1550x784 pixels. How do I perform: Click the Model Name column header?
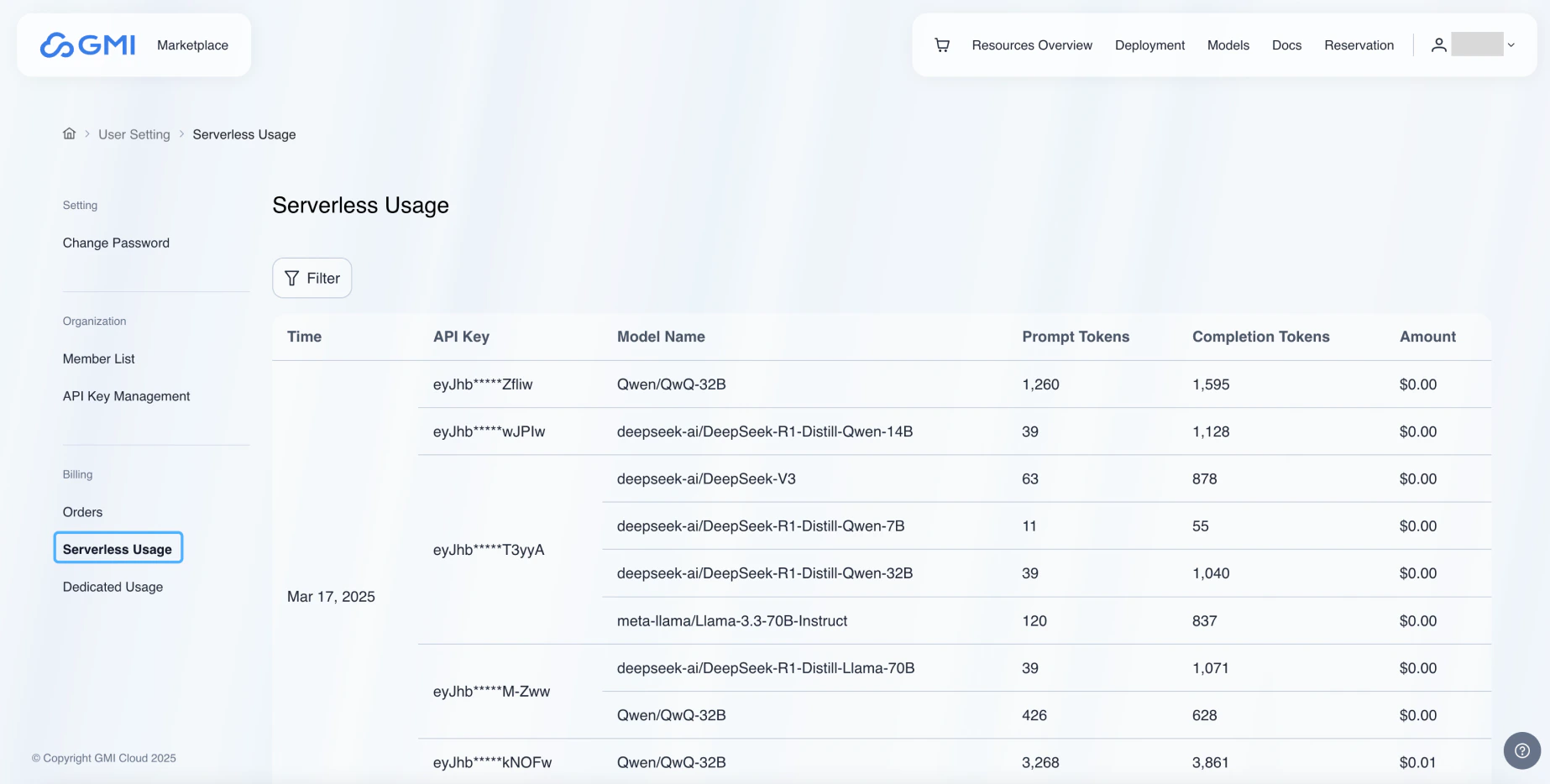tap(661, 337)
